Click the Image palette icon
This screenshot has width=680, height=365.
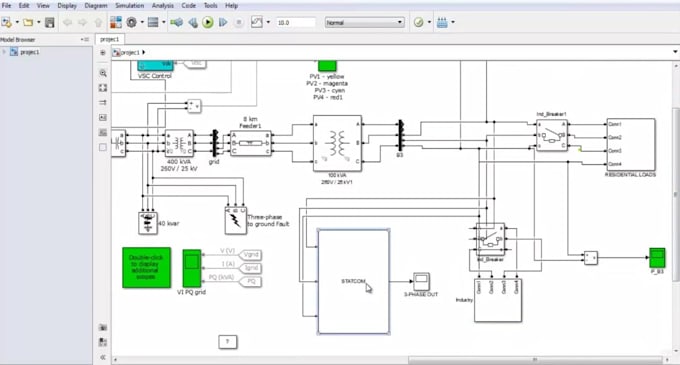(x=103, y=132)
